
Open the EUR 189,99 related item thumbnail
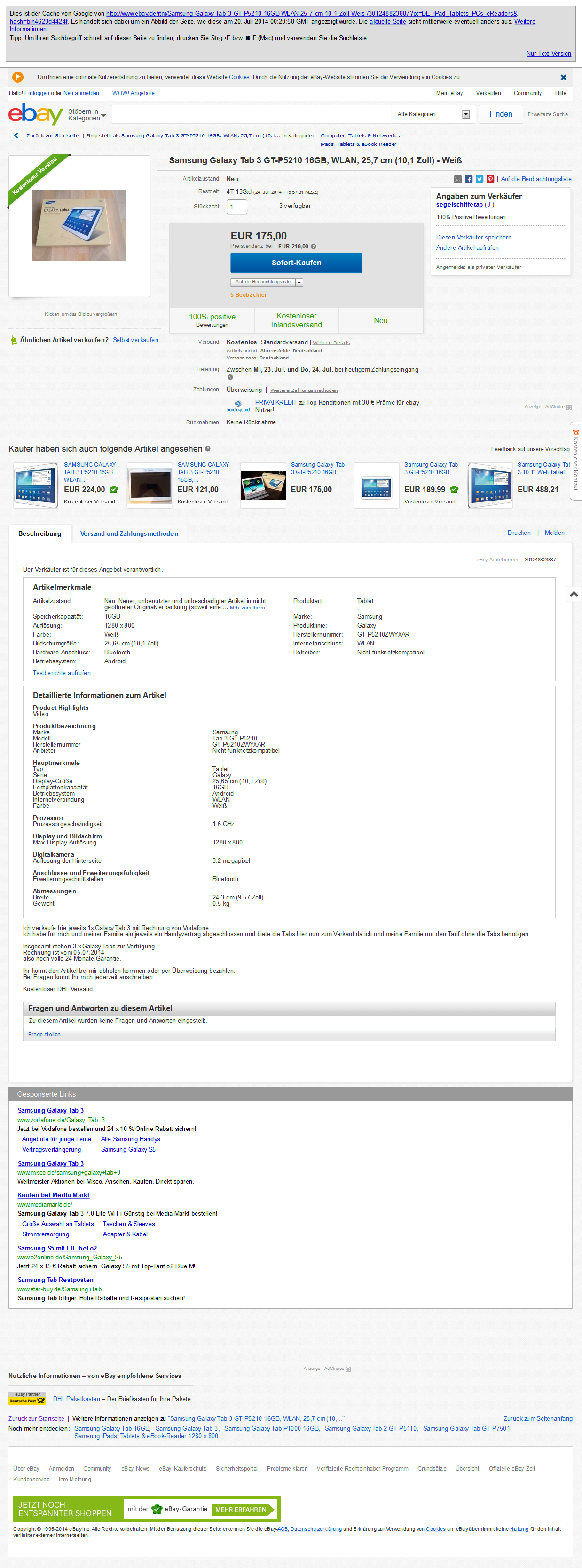coord(377,485)
